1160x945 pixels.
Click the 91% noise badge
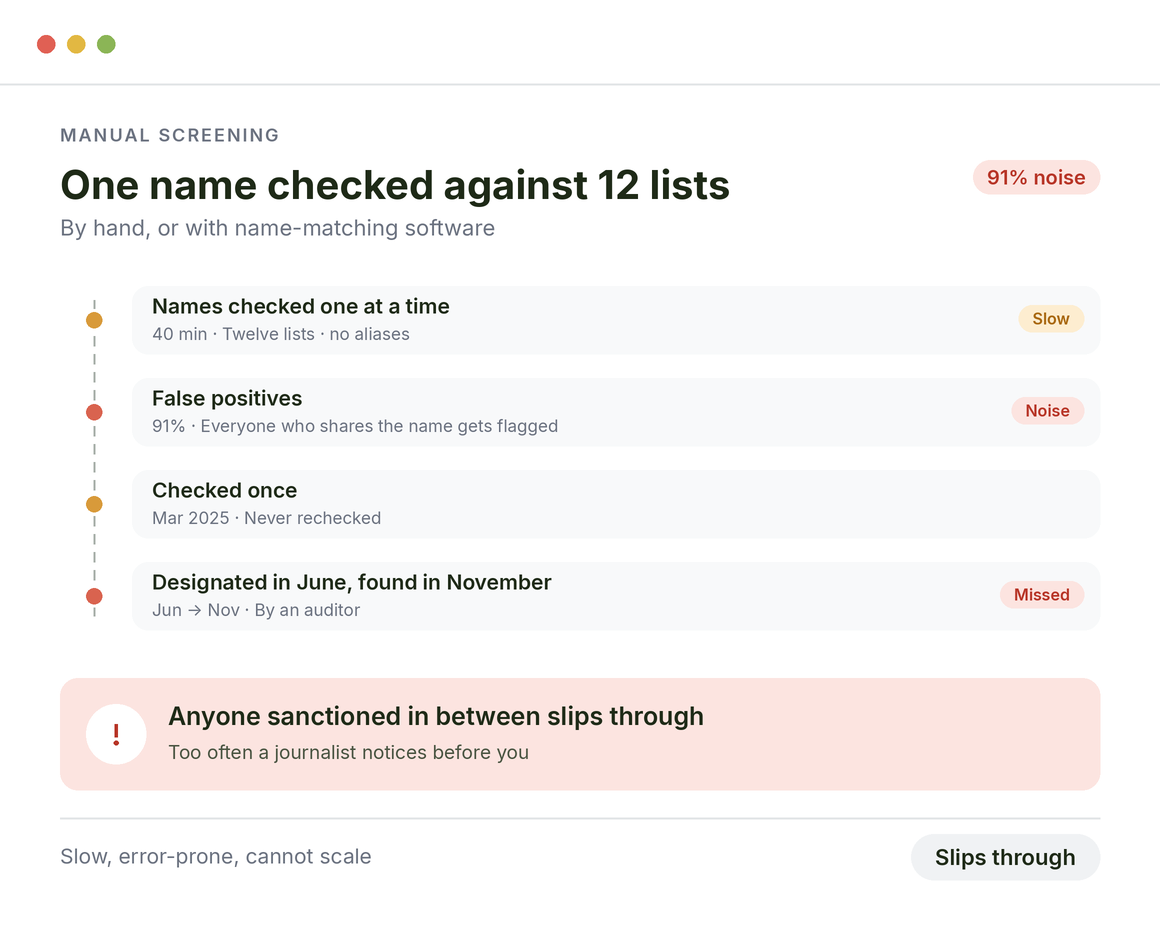pyautogui.click(x=1036, y=178)
